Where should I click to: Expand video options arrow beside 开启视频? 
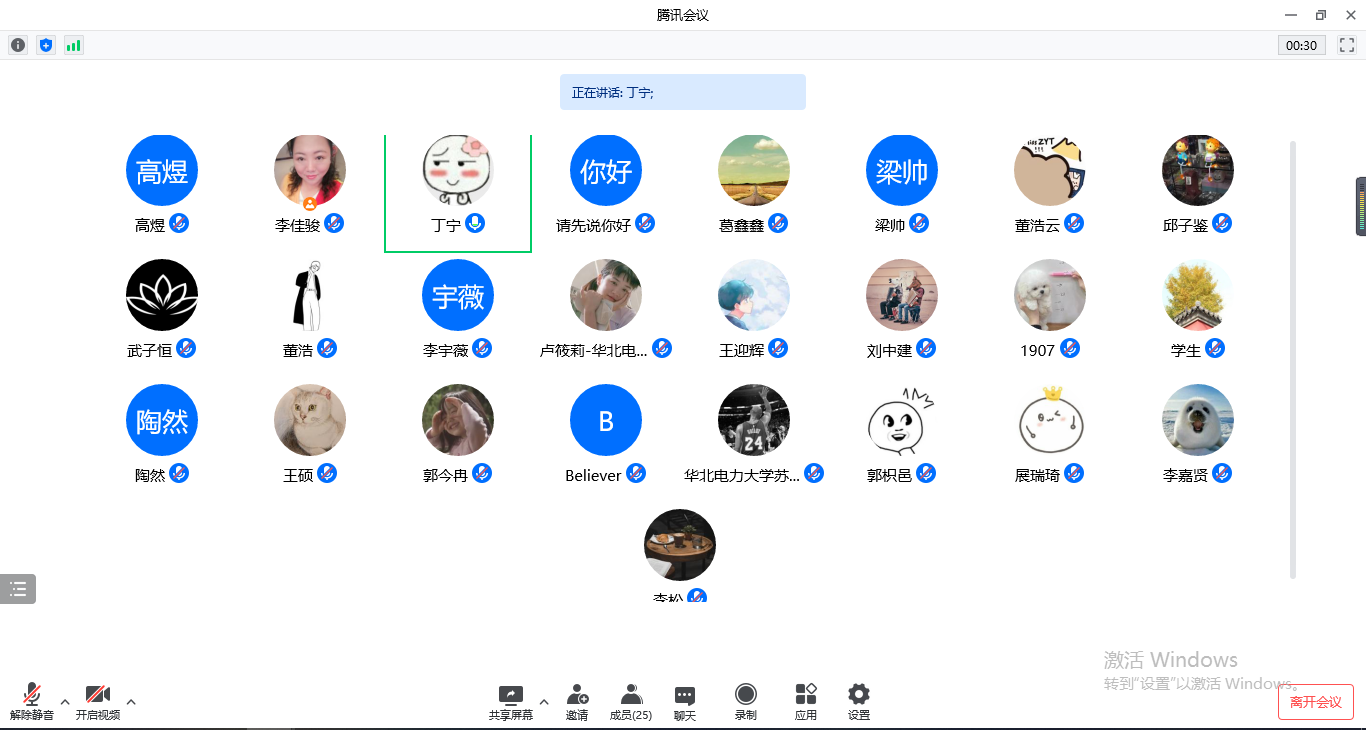pos(131,701)
